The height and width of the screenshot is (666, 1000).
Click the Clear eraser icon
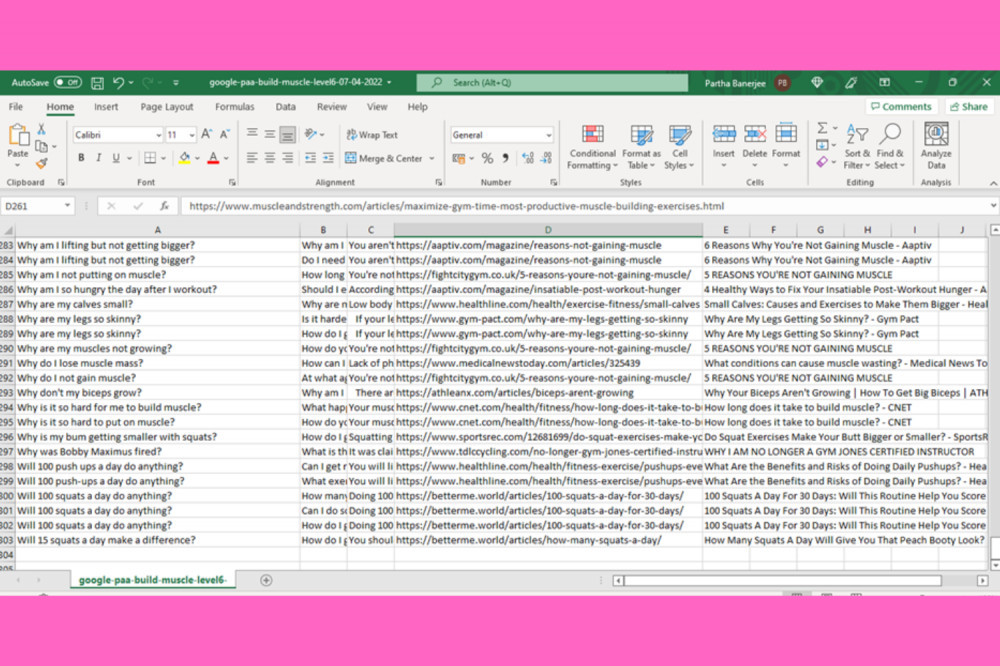[x=822, y=162]
